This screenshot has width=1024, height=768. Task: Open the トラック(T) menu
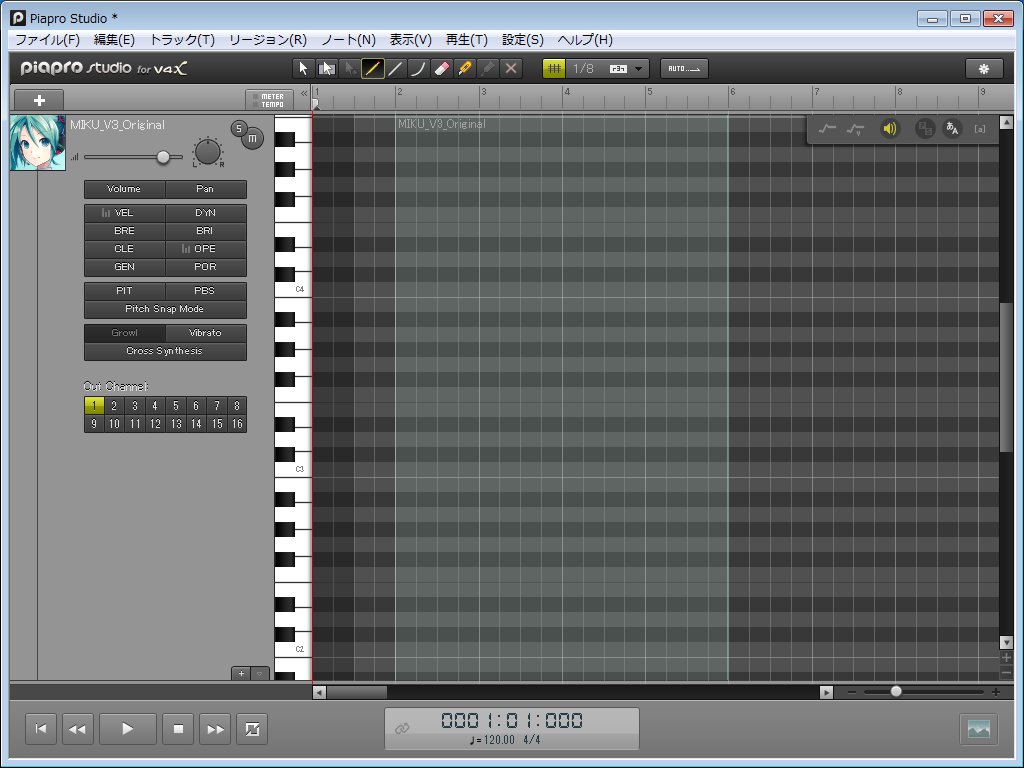[x=182, y=40]
